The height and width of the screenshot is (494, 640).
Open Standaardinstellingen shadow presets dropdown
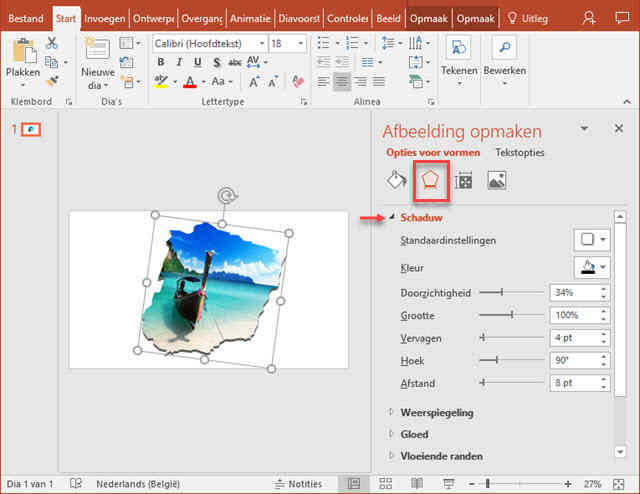tap(592, 239)
